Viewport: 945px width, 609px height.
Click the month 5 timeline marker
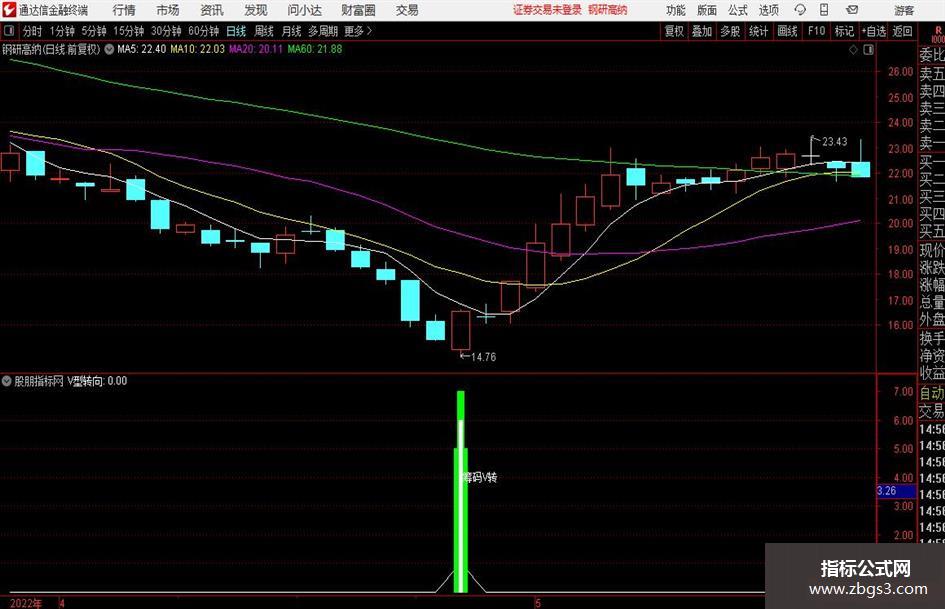pyautogui.click(x=538, y=603)
